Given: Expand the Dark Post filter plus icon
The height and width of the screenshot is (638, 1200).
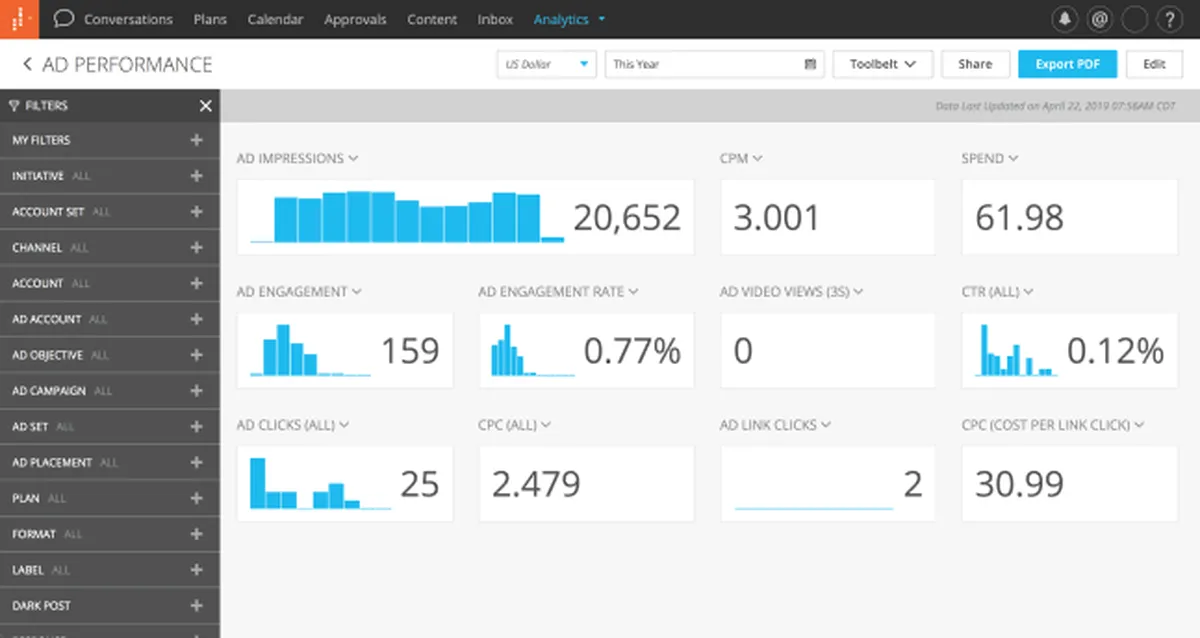Looking at the screenshot, I should click(x=196, y=606).
